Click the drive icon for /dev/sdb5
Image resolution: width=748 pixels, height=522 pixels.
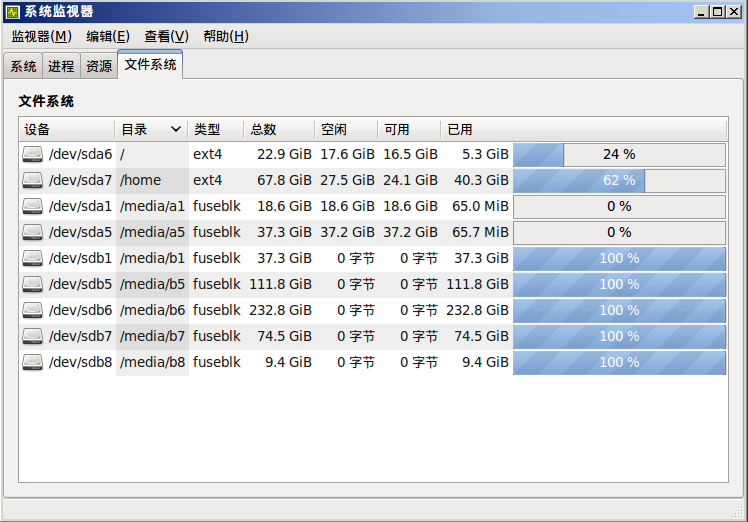32,284
